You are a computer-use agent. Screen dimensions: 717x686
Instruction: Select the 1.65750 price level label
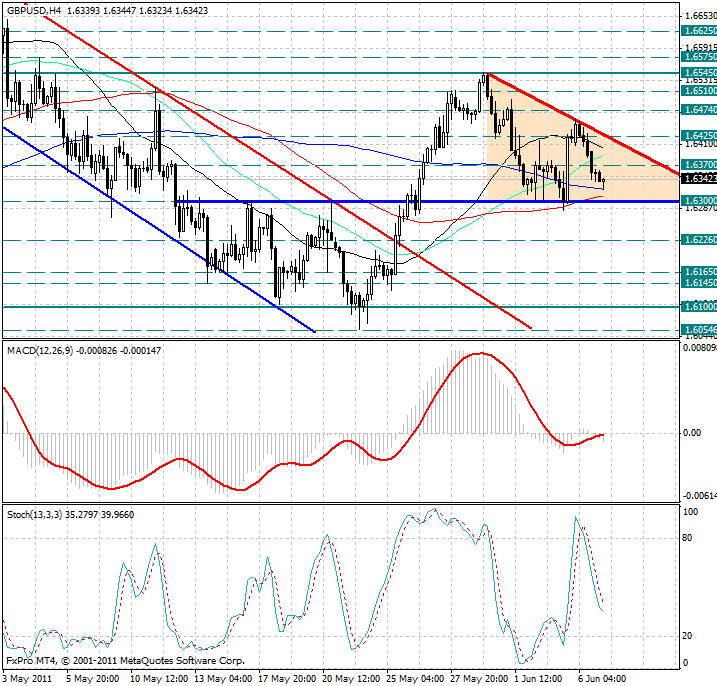point(699,57)
